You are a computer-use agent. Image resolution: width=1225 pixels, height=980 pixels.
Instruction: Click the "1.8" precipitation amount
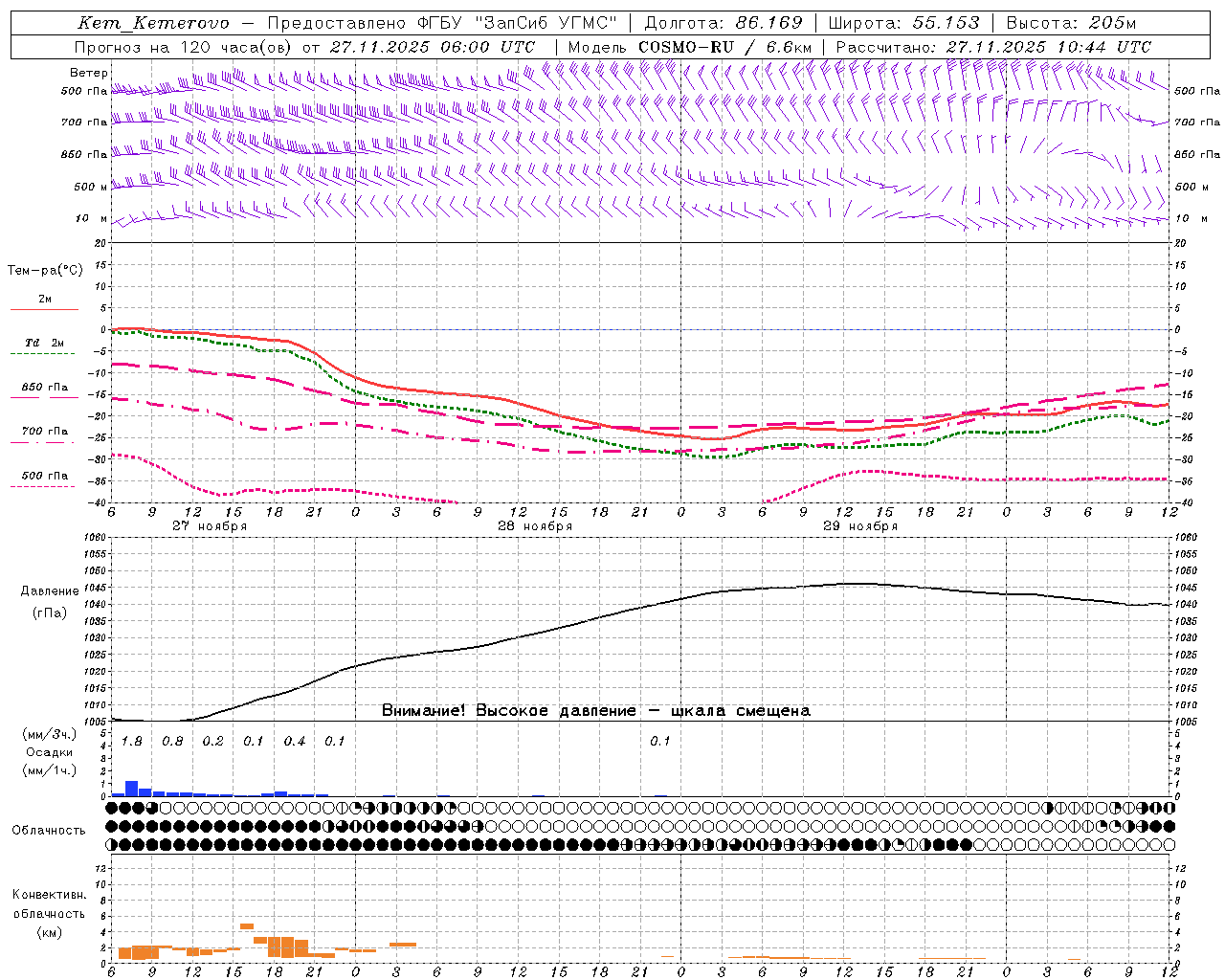[132, 742]
